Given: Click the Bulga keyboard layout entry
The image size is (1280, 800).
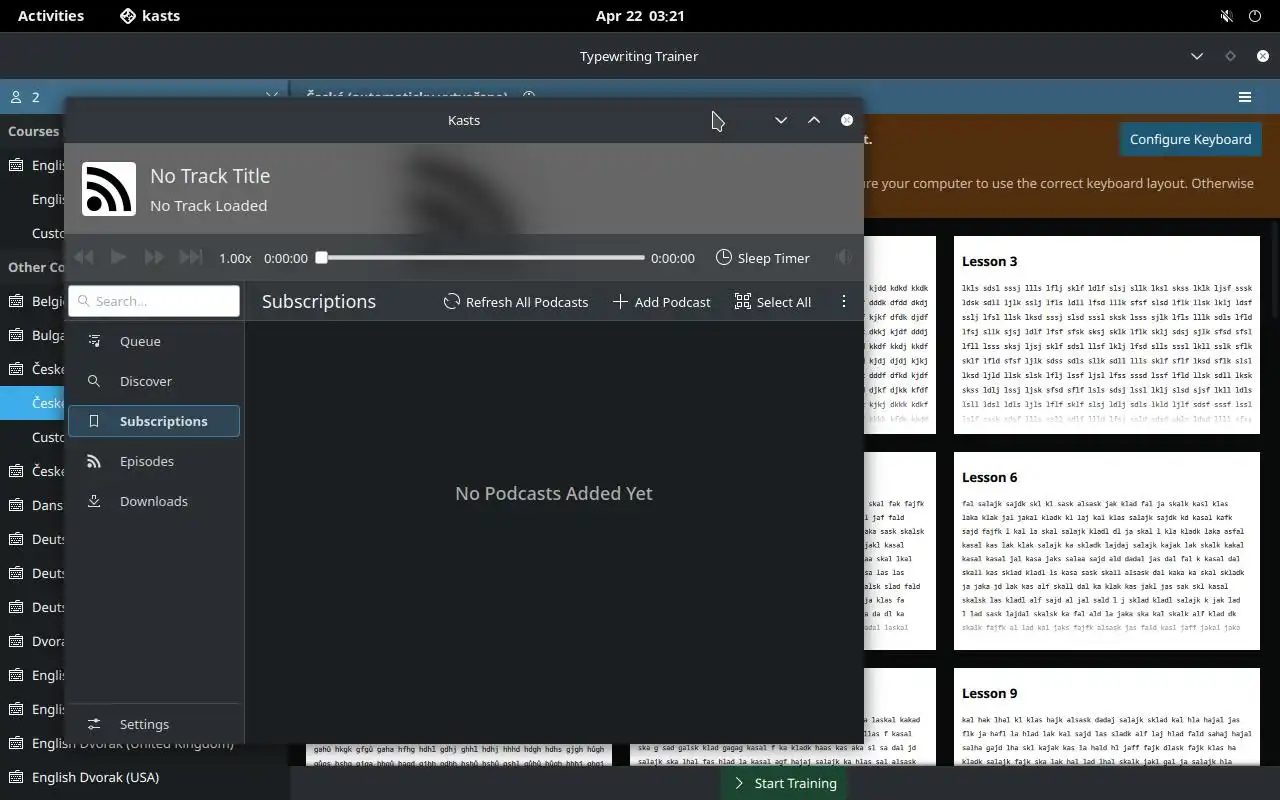Looking at the screenshot, I should point(32,335).
